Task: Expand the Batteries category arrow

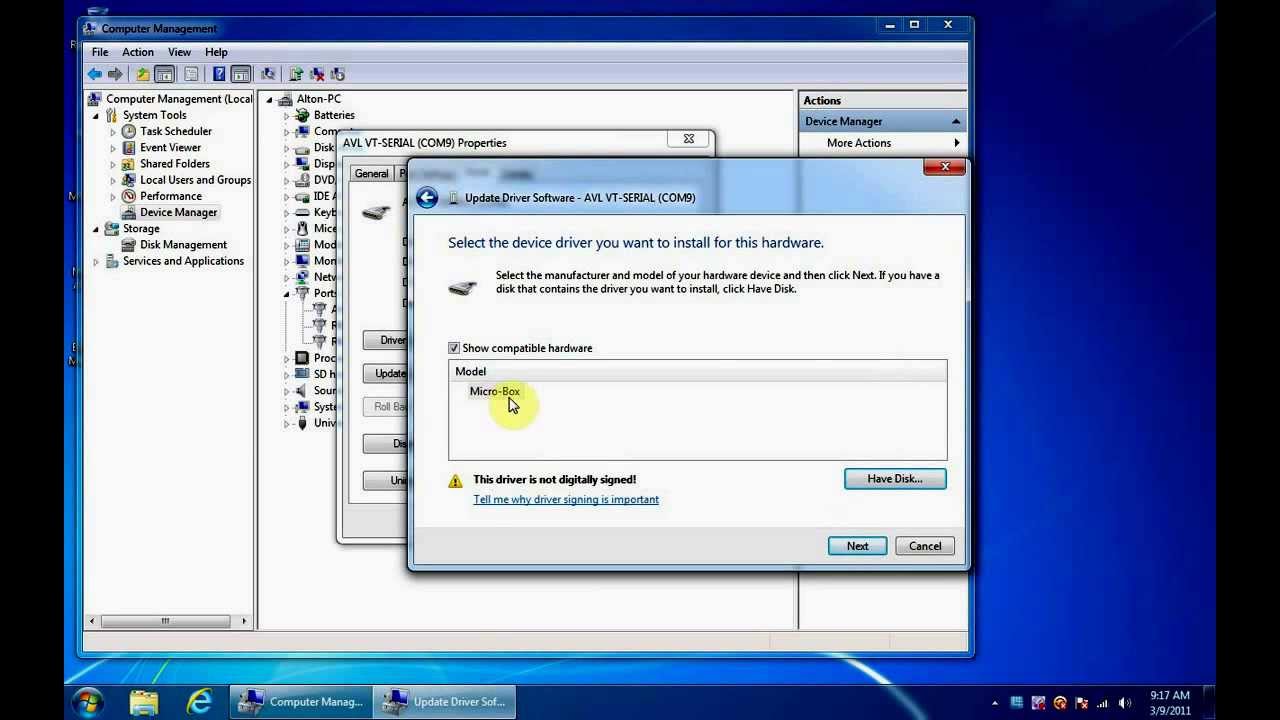Action: point(286,116)
